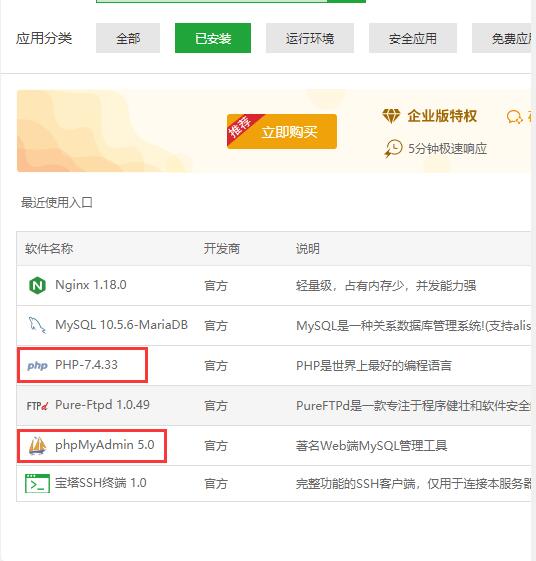The width and height of the screenshot is (536, 561).
Task: Click 官方 in the Pure-Ftpd row
Action: pos(216,406)
